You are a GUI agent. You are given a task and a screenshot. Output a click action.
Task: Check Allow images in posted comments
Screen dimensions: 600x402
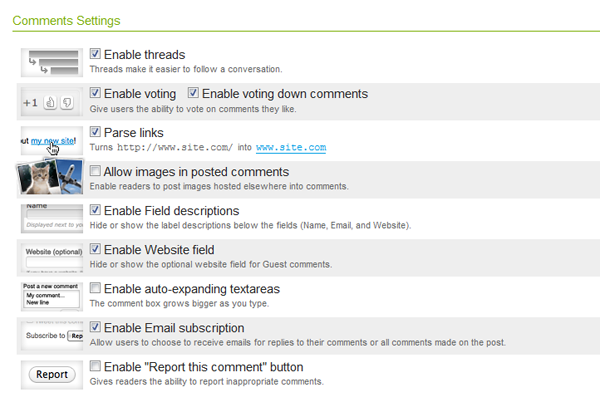click(95, 172)
